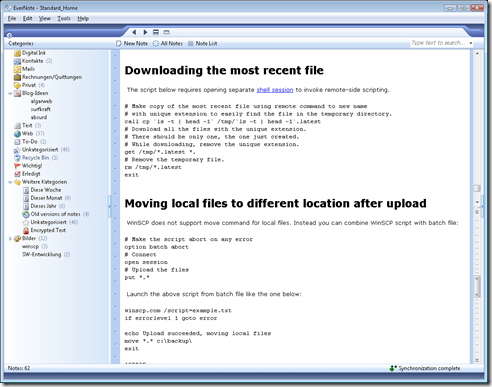The height and width of the screenshot is (387, 492).
Task: Select the SW-Entwicklung category
Action: [42, 255]
